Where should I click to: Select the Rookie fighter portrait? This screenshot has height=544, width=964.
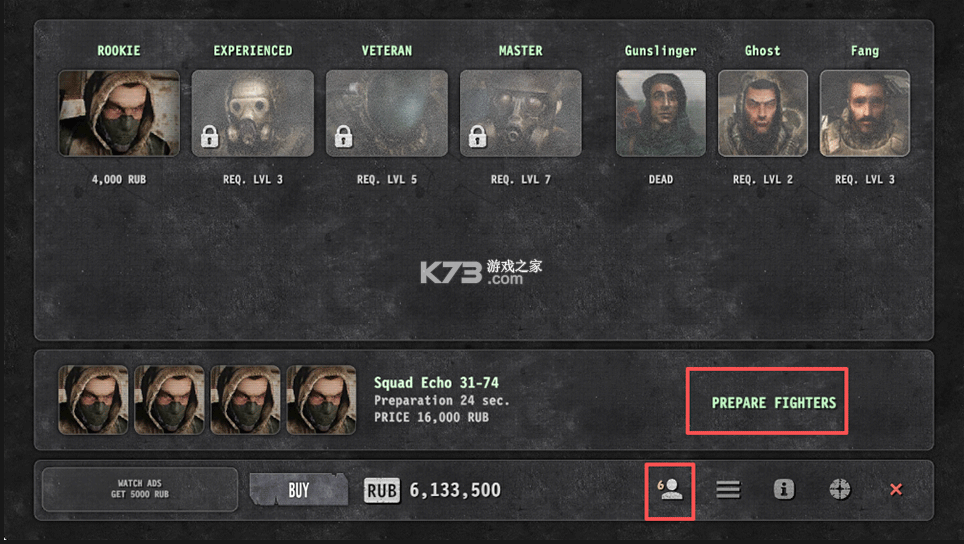click(x=119, y=113)
